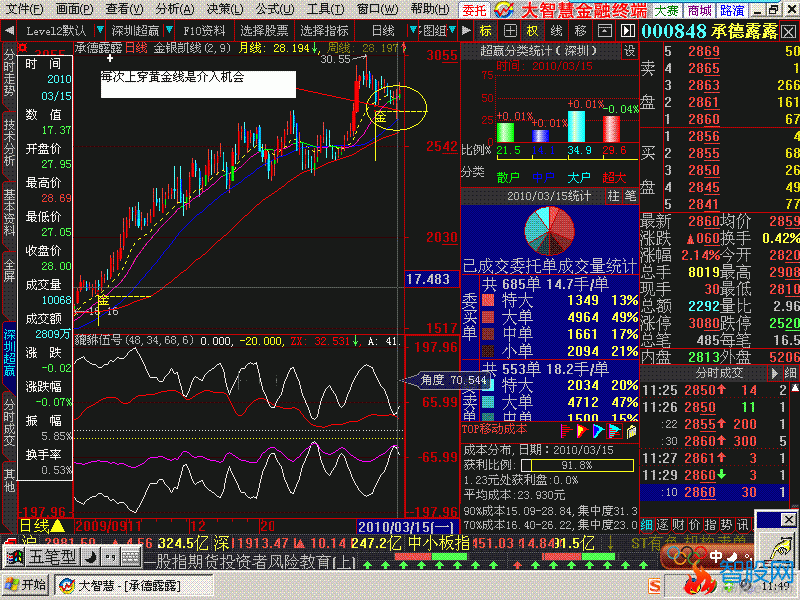Click the first cost distribution icon
Image resolution: width=800 pixels, height=600 pixels.
[x=566, y=432]
